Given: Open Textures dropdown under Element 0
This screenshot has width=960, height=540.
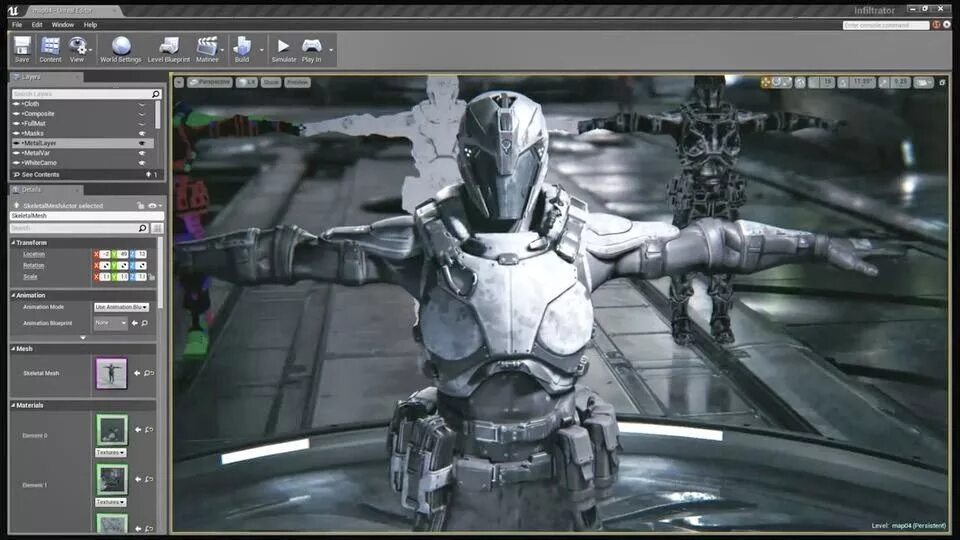Looking at the screenshot, I should [x=111, y=452].
